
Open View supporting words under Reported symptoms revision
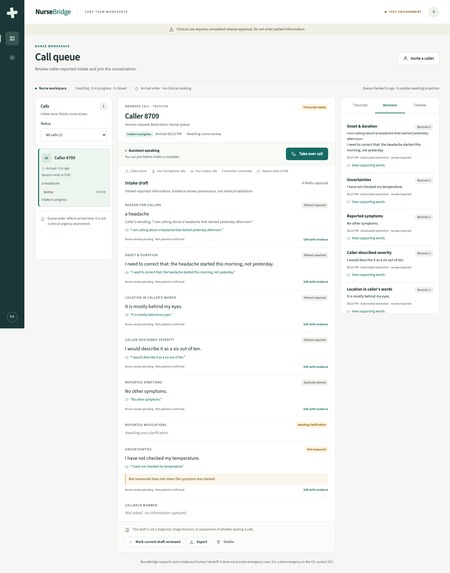[366, 238]
